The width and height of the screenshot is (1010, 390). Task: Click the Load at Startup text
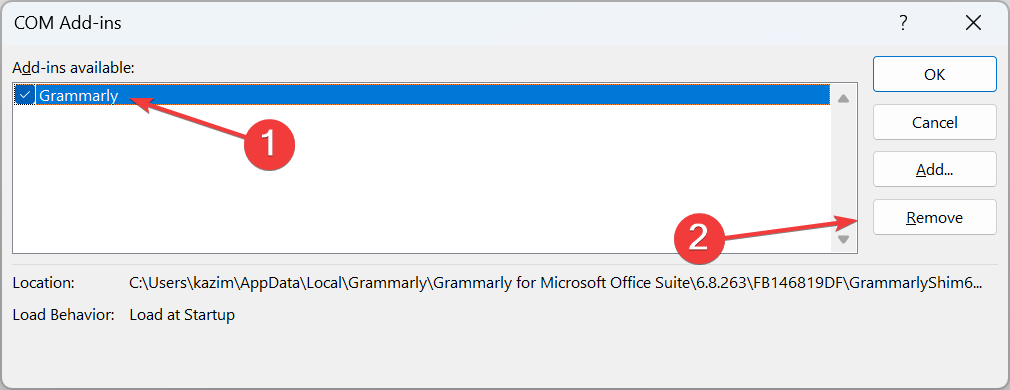[182, 315]
